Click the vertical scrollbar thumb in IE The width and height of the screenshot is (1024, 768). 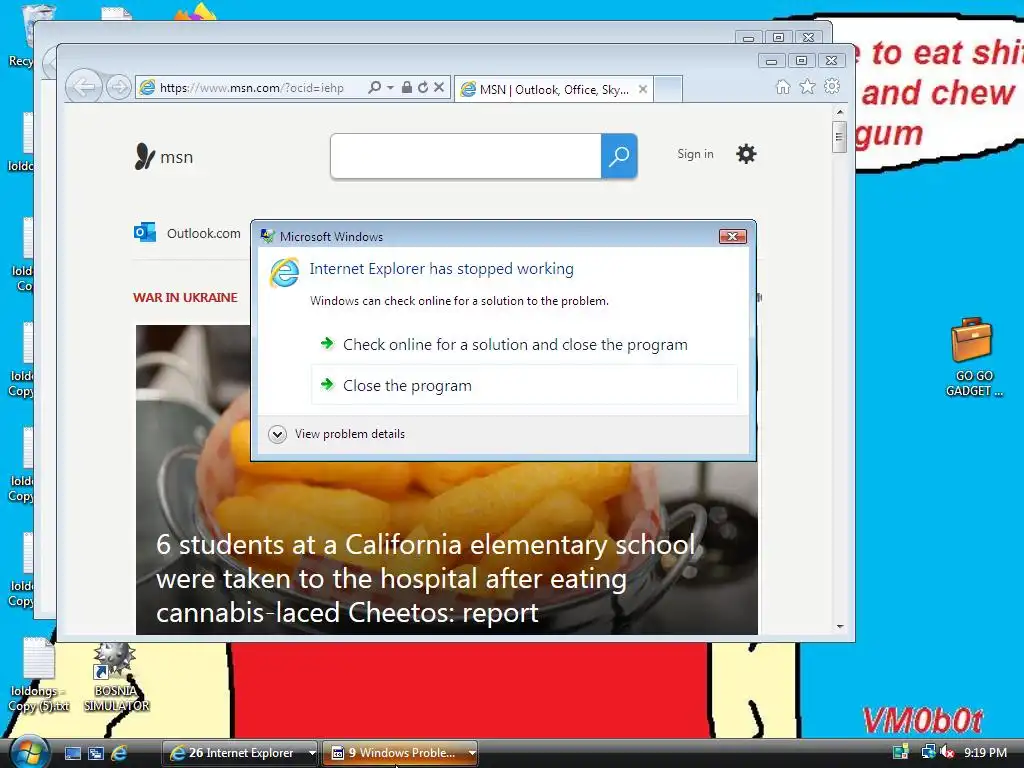[840, 137]
